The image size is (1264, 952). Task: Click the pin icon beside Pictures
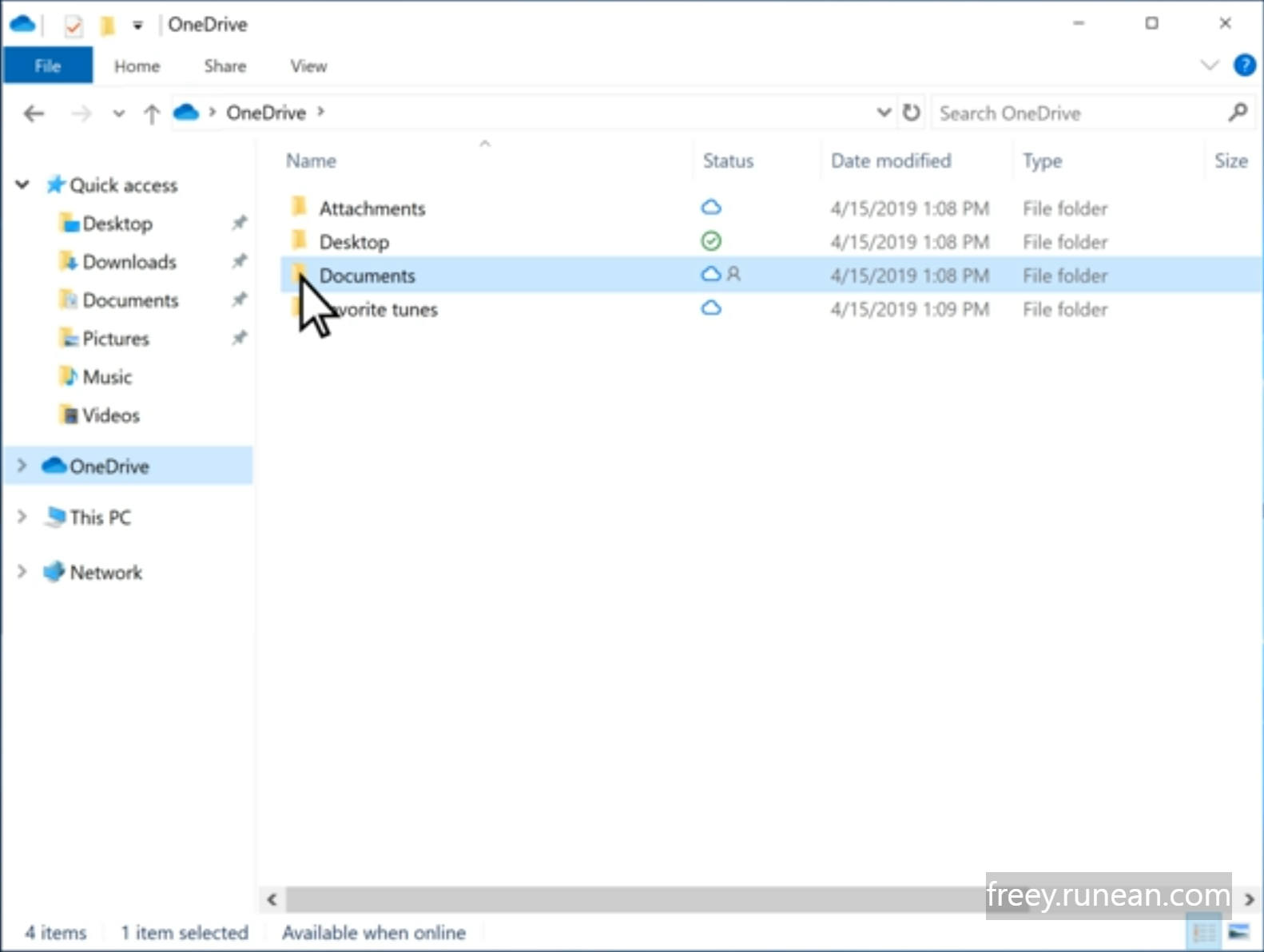(239, 339)
